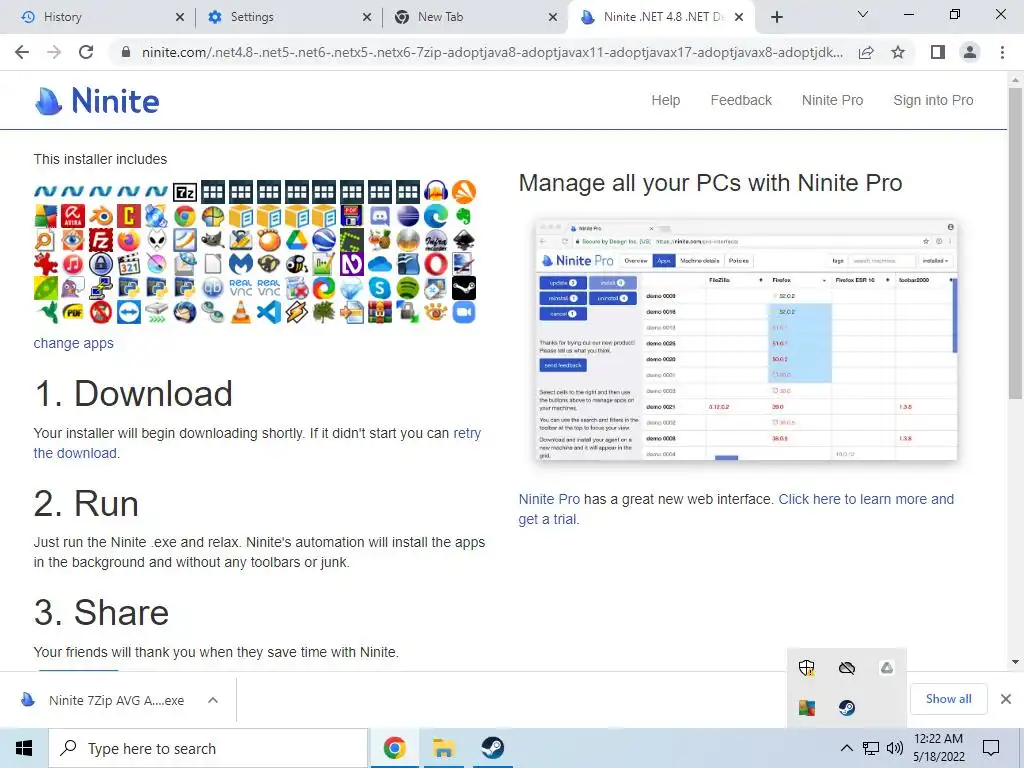This screenshot has height=768, width=1024.
Task: Reload the Ninite page
Action: tap(86, 52)
